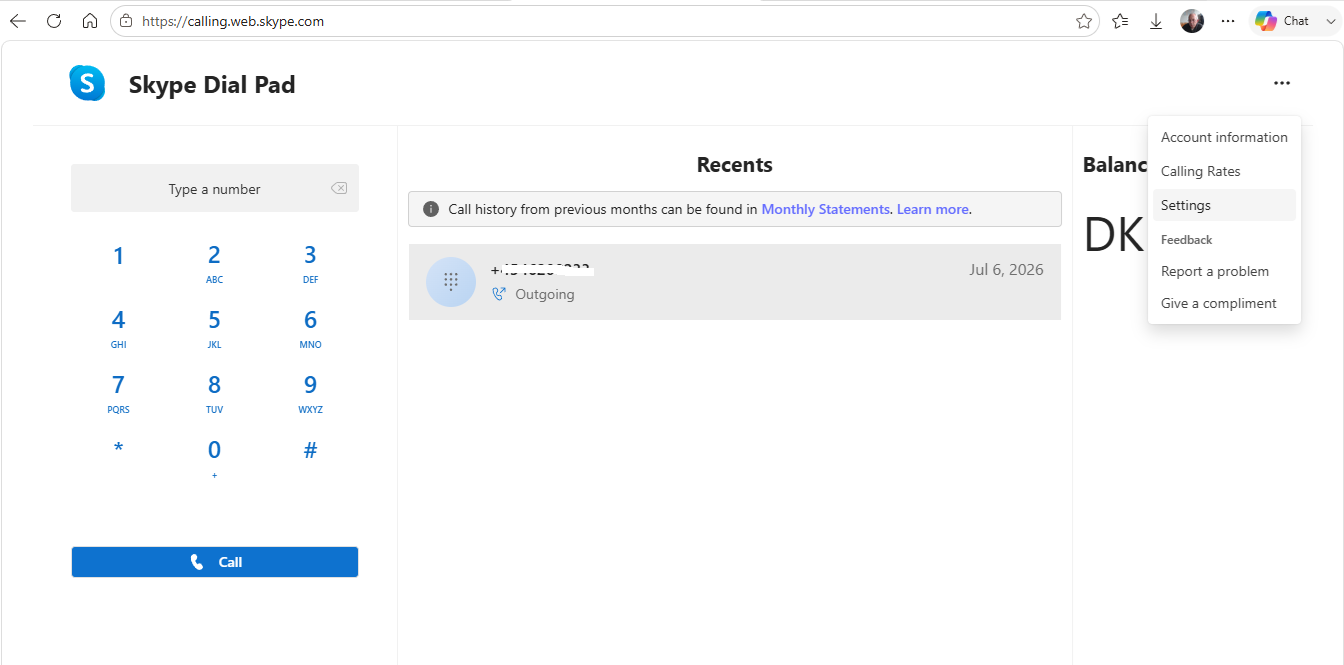Image resolution: width=1344 pixels, height=665 pixels.
Task: Dial digit 6 MNO on the keypad
Action: tap(310, 329)
